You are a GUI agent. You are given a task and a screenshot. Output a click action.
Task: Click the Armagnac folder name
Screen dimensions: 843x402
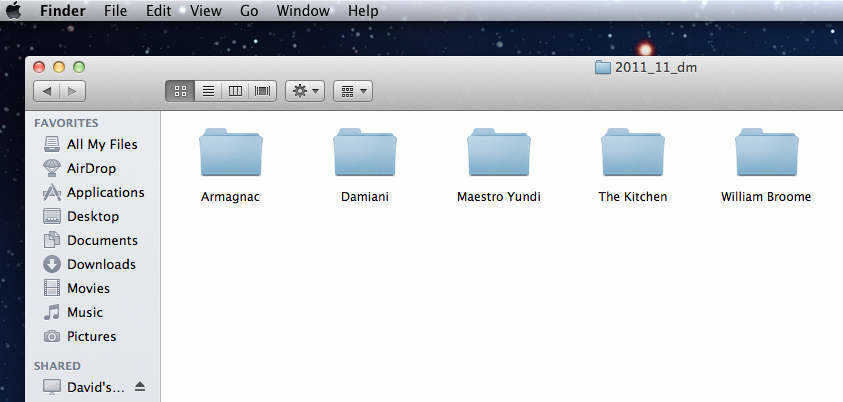(x=231, y=197)
